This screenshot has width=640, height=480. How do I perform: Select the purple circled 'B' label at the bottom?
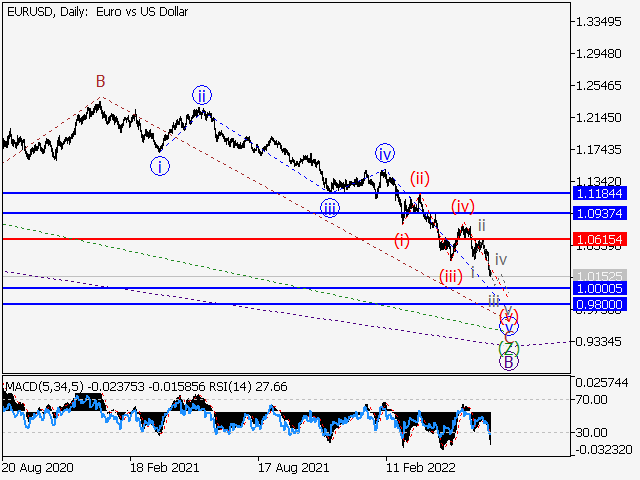(509, 362)
